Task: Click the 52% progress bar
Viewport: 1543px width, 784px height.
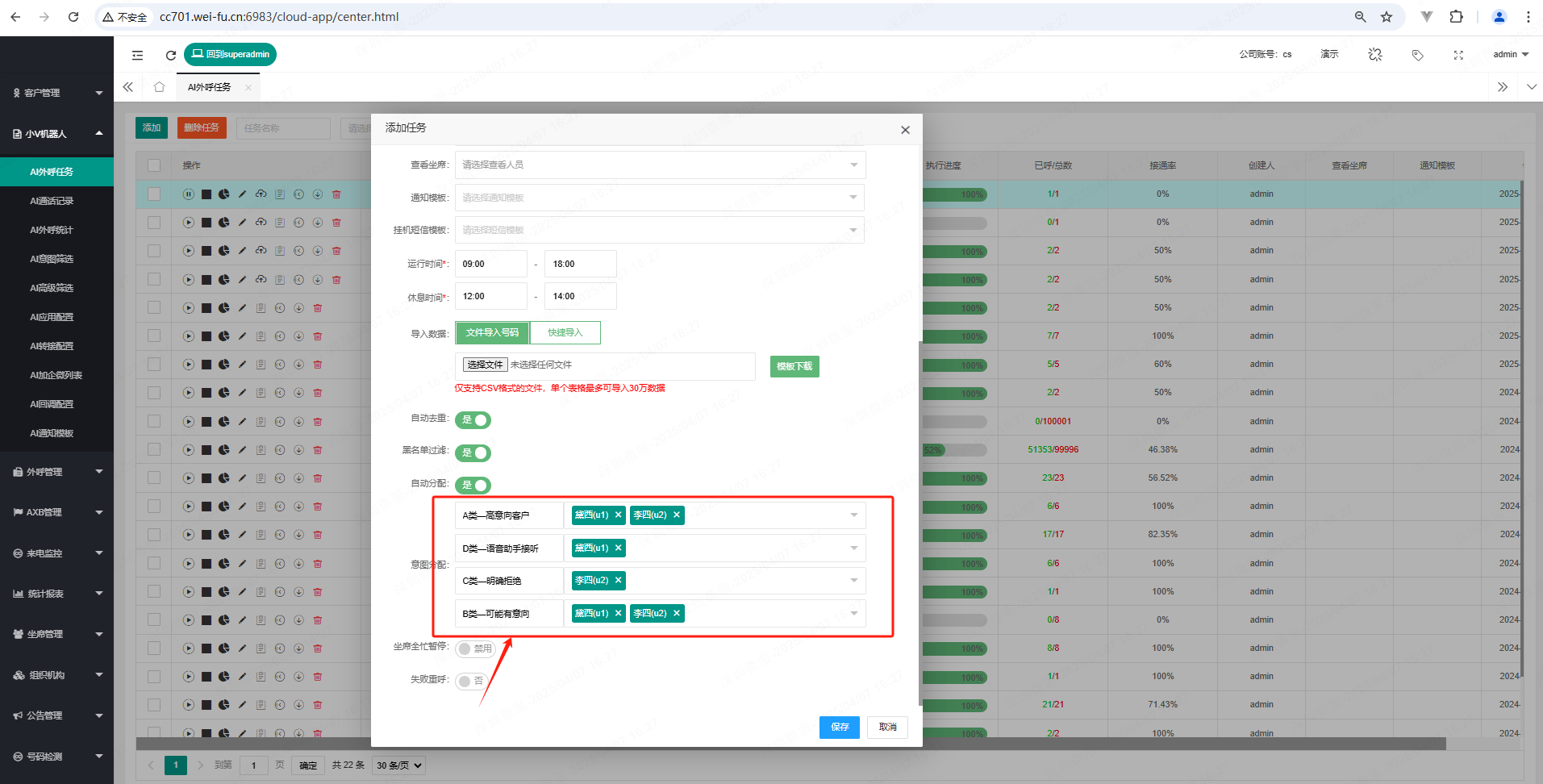Action: (954, 450)
